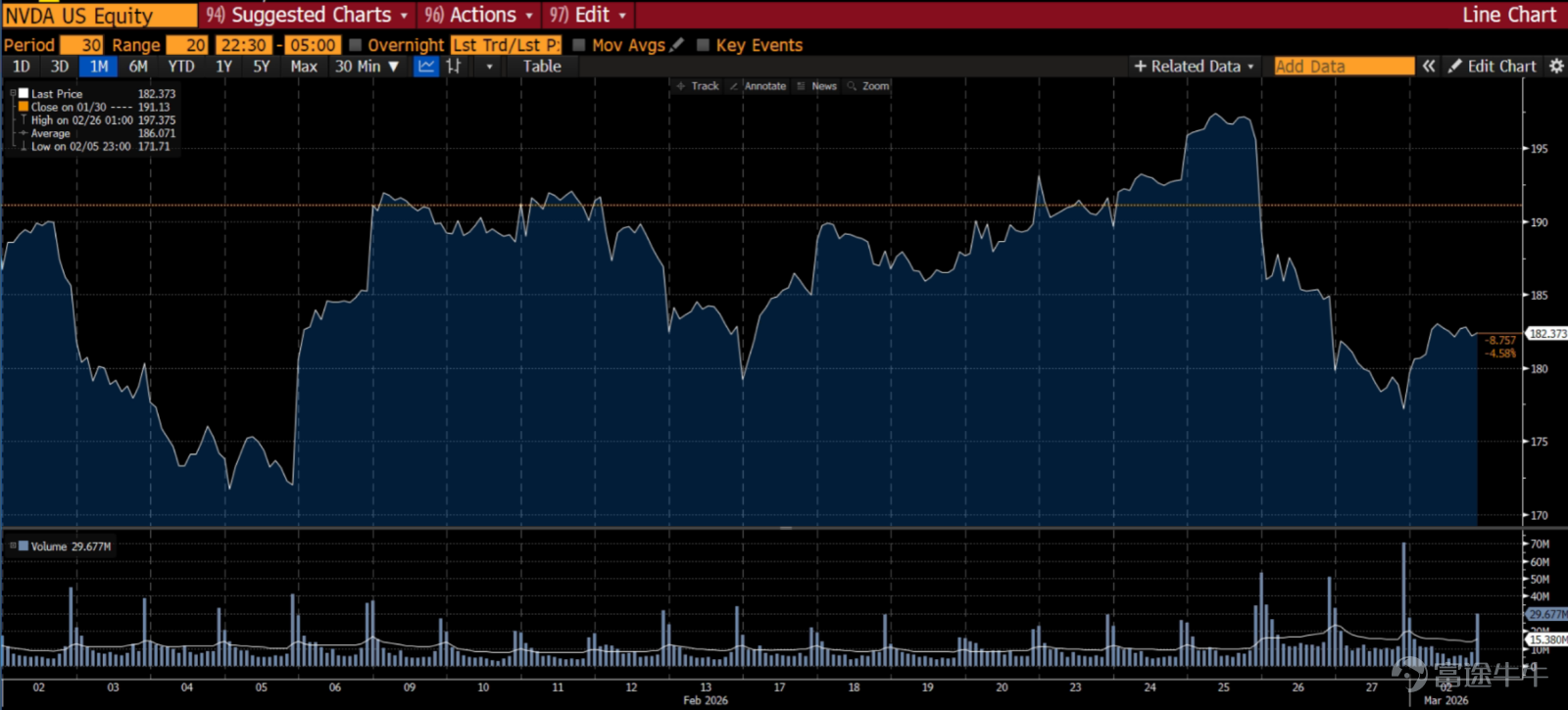Select the Max time range tab
This screenshot has width=1568, height=710.
304,67
